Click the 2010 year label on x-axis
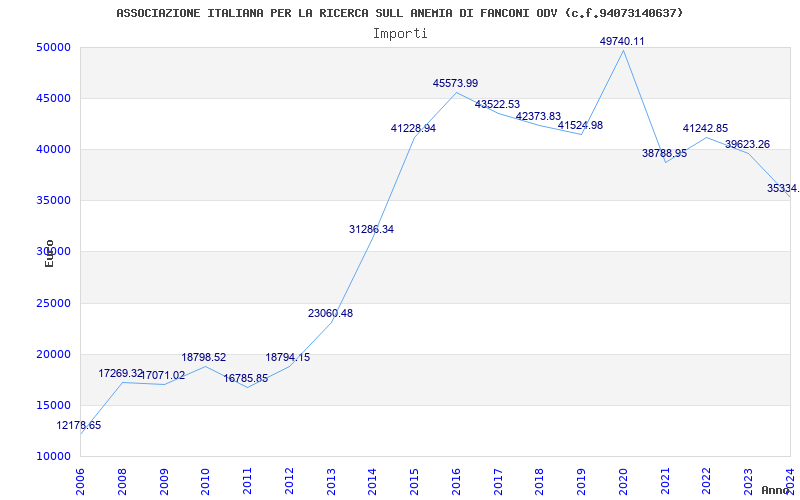The image size is (800, 500). (206, 481)
